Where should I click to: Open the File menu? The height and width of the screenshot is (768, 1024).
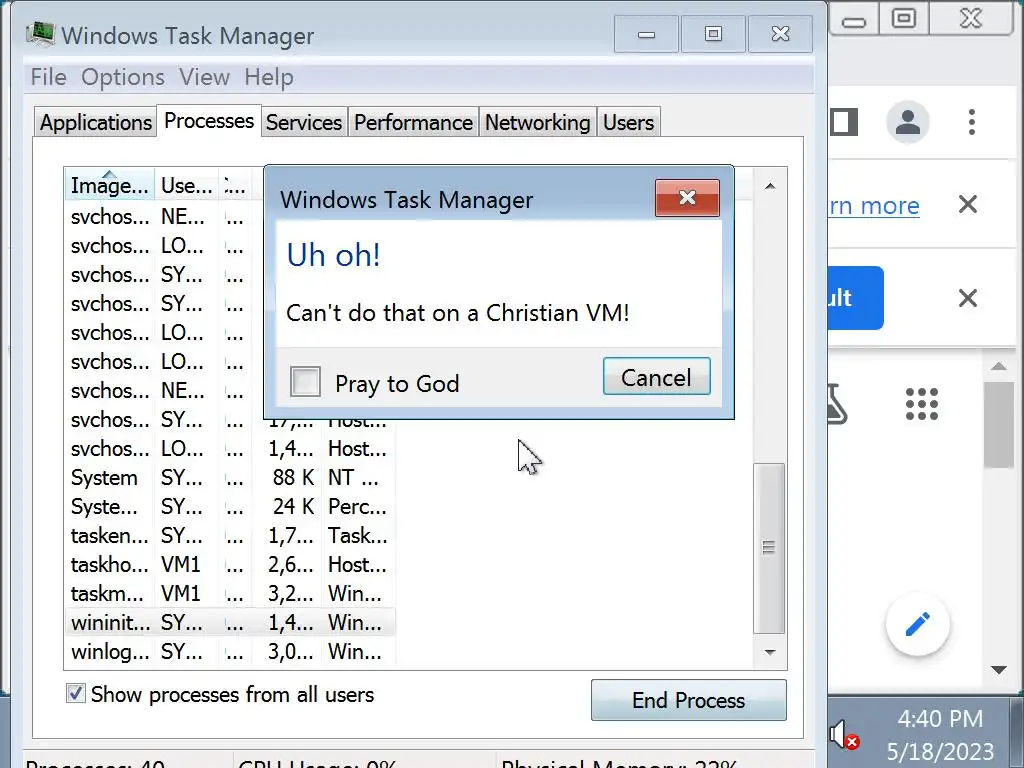click(x=48, y=77)
